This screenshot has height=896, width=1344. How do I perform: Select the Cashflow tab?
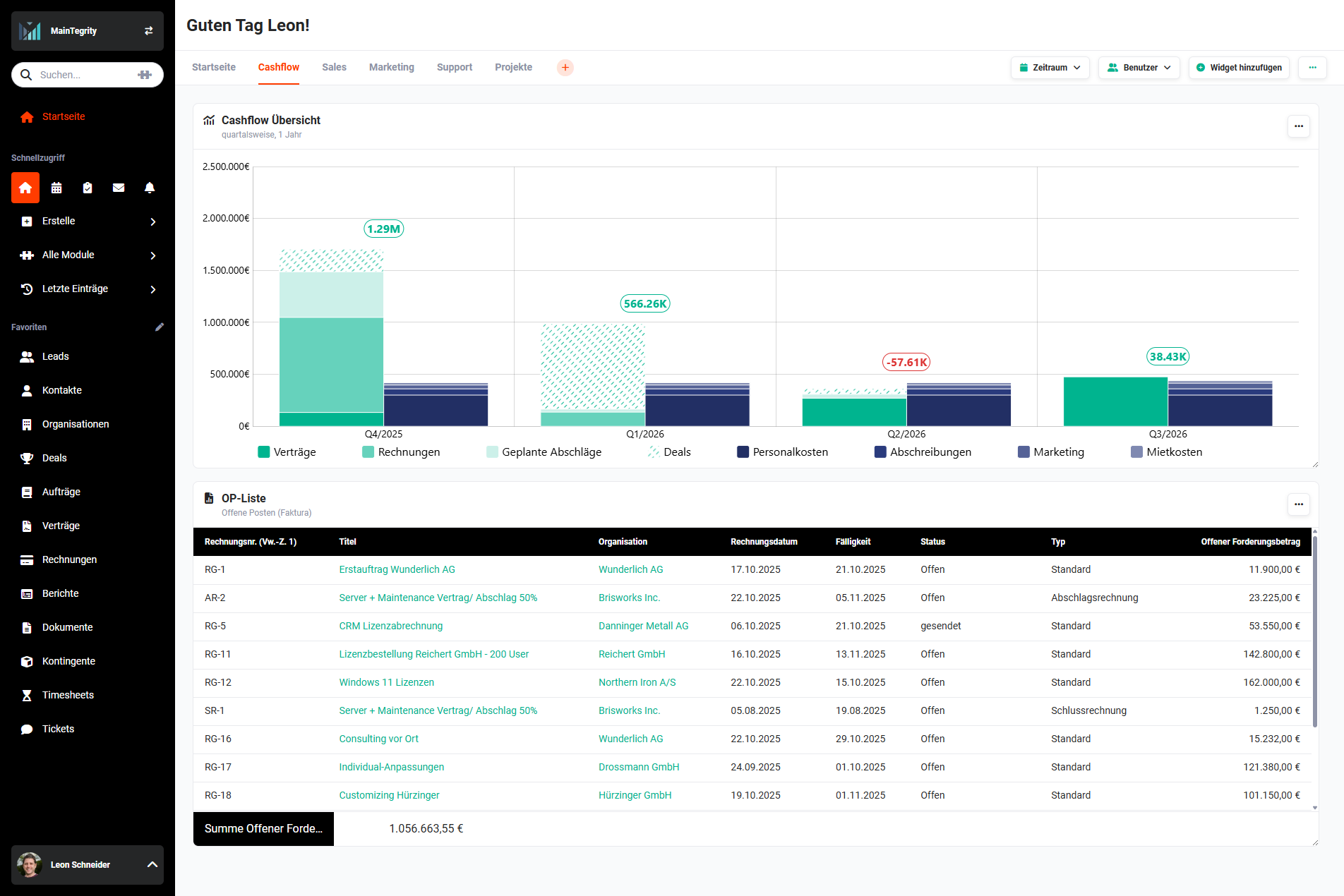pyautogui.click(x=278, y=67)
